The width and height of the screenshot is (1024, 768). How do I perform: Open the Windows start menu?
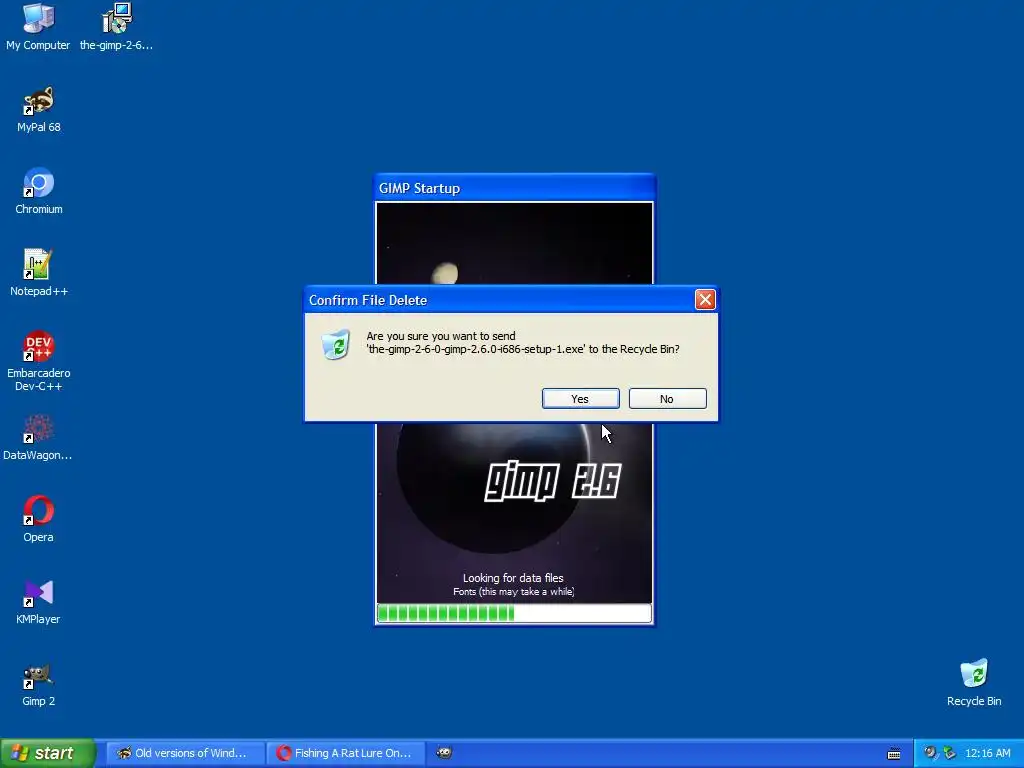click(x=48, y=753)
